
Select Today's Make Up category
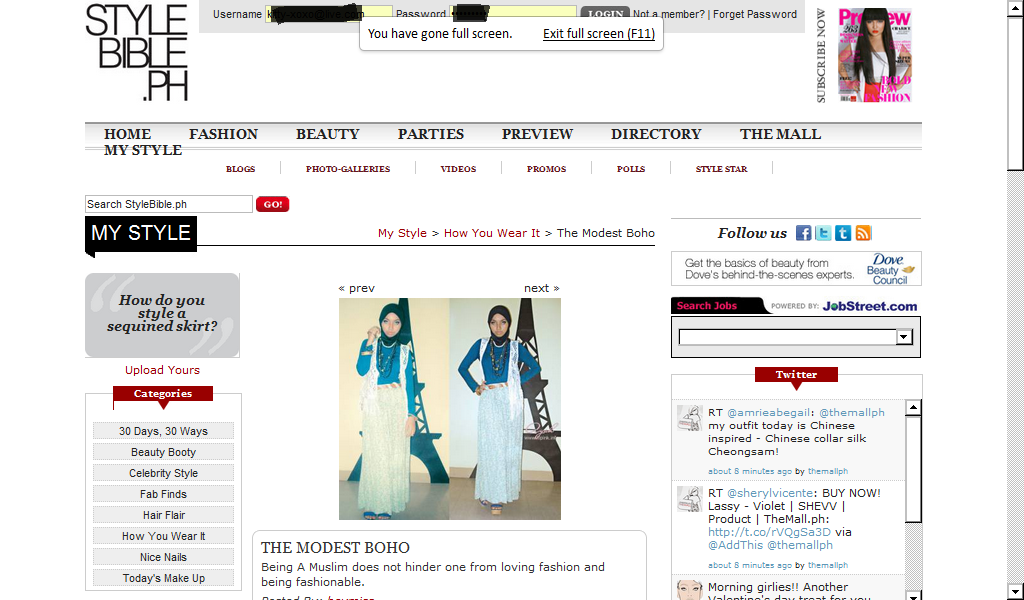[x=163, y=577]
